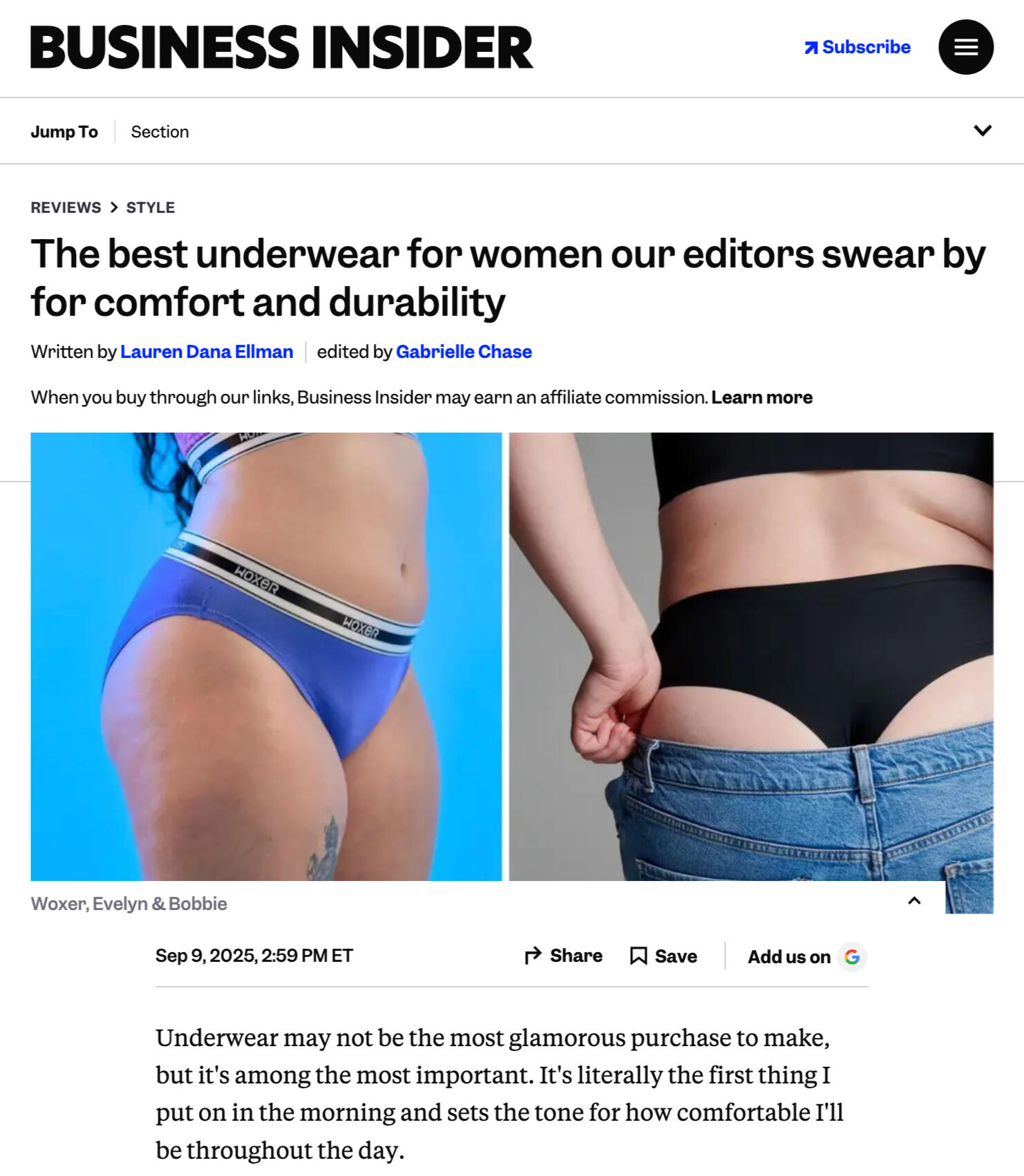Collapse the image caption with the up chevron
Screen dimensions: 1024x1176
(x=914, y=900)
